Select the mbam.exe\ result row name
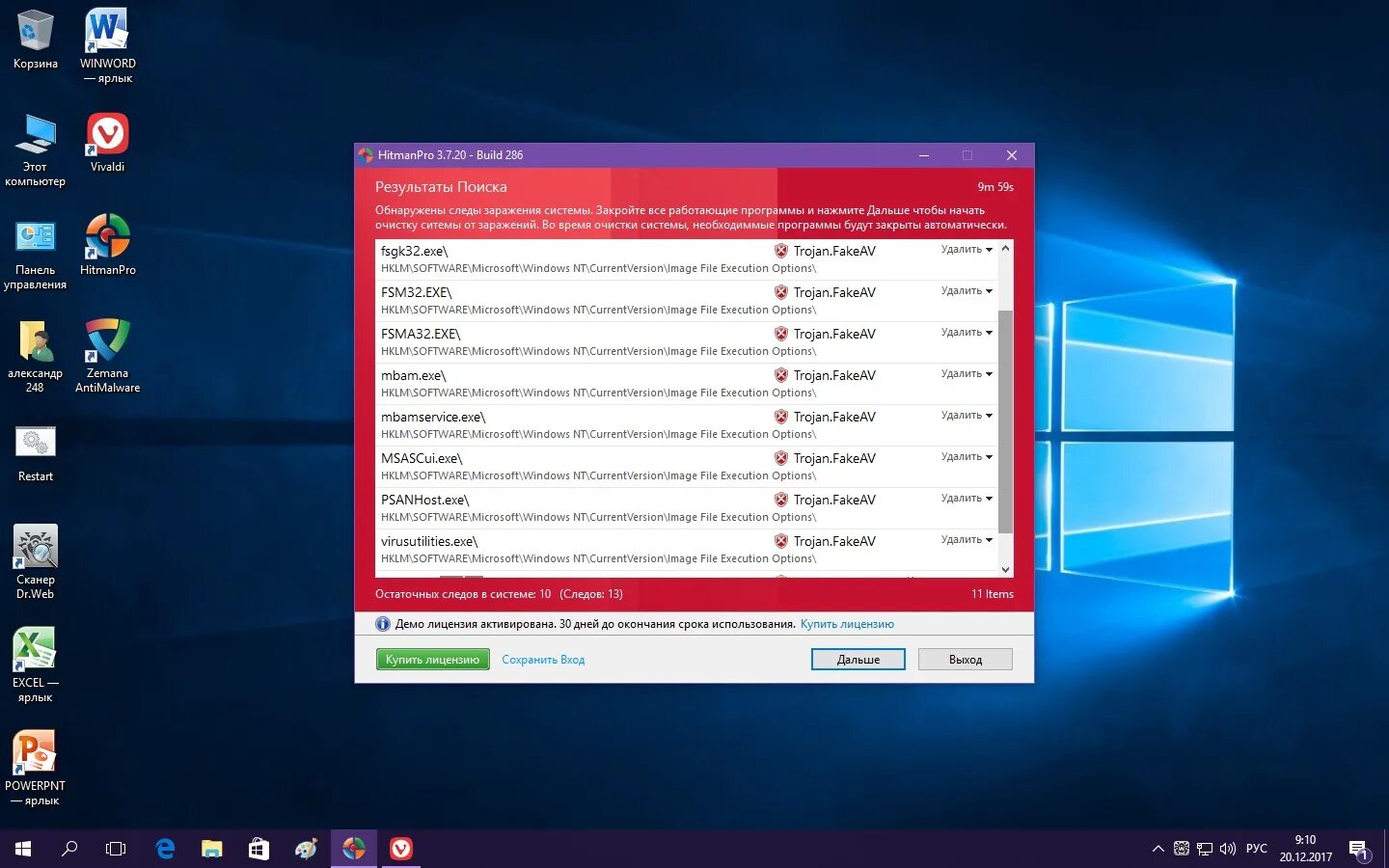The image size is (1389, 868). [414, 375]
